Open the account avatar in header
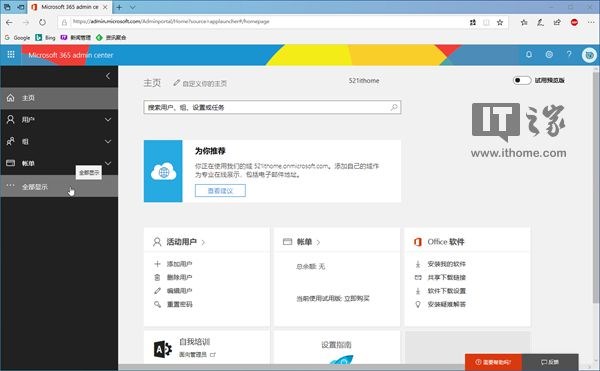 (589, 55)
